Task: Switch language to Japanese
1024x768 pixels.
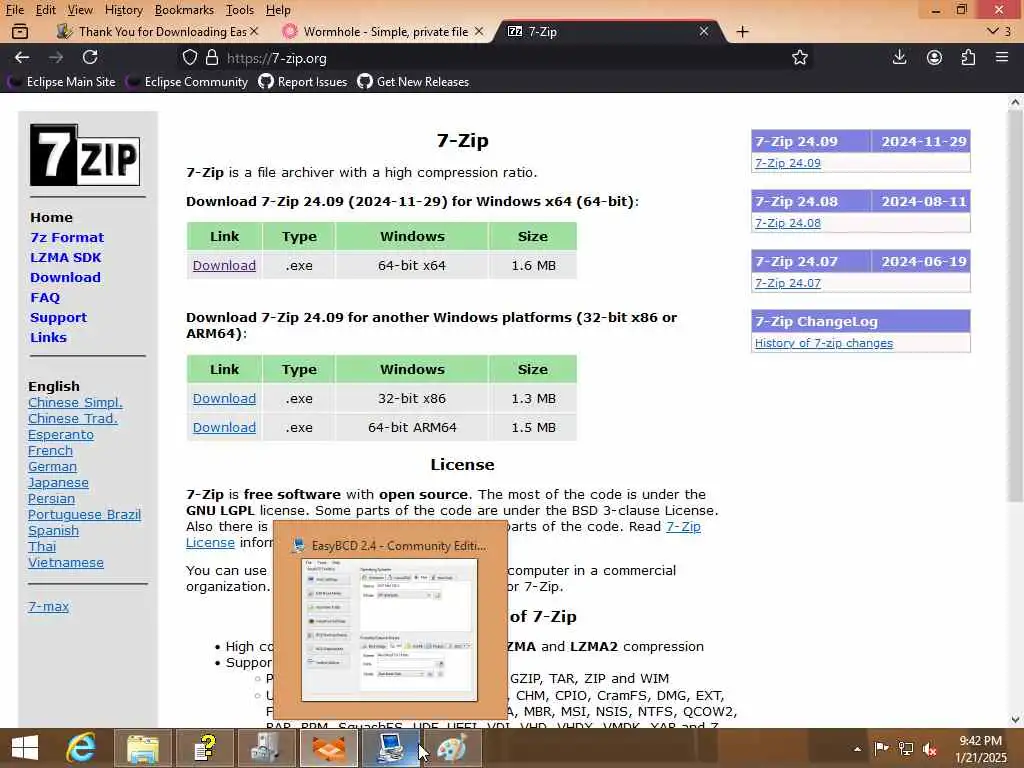Action: pos(58,483)
